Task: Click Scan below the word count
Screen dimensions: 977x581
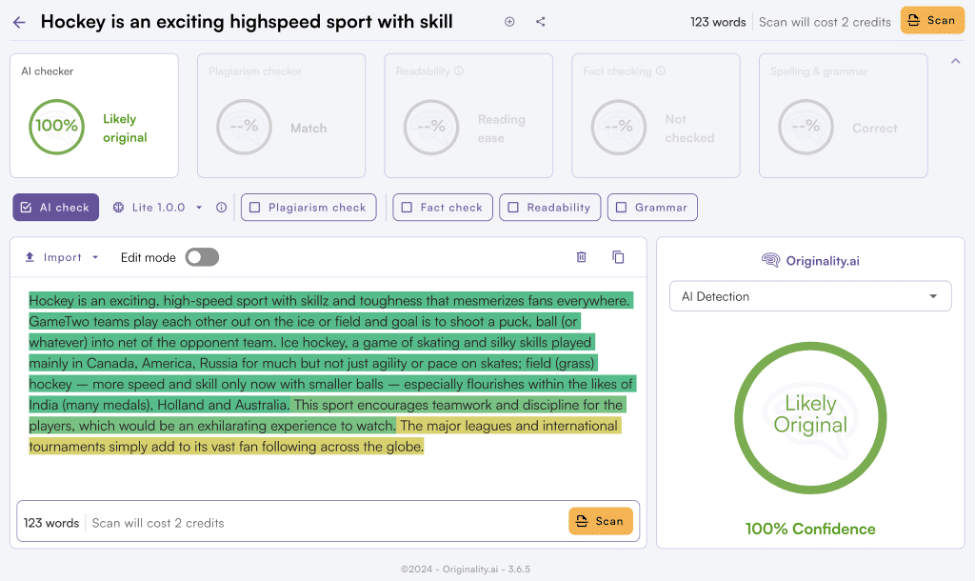Action: tap(600, 520)
